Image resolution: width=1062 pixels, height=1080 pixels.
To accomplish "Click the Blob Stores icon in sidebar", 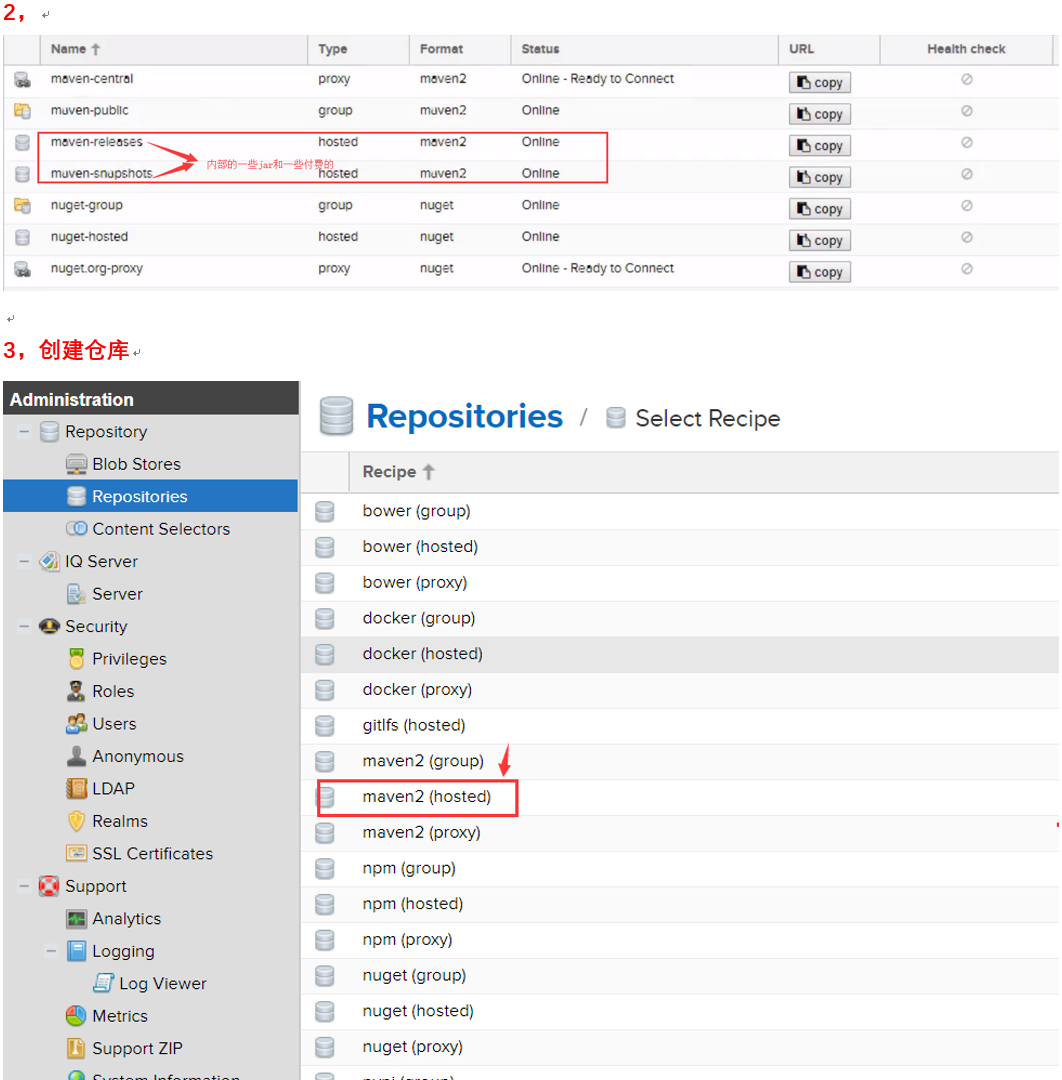I will click(x=76, y=464).
